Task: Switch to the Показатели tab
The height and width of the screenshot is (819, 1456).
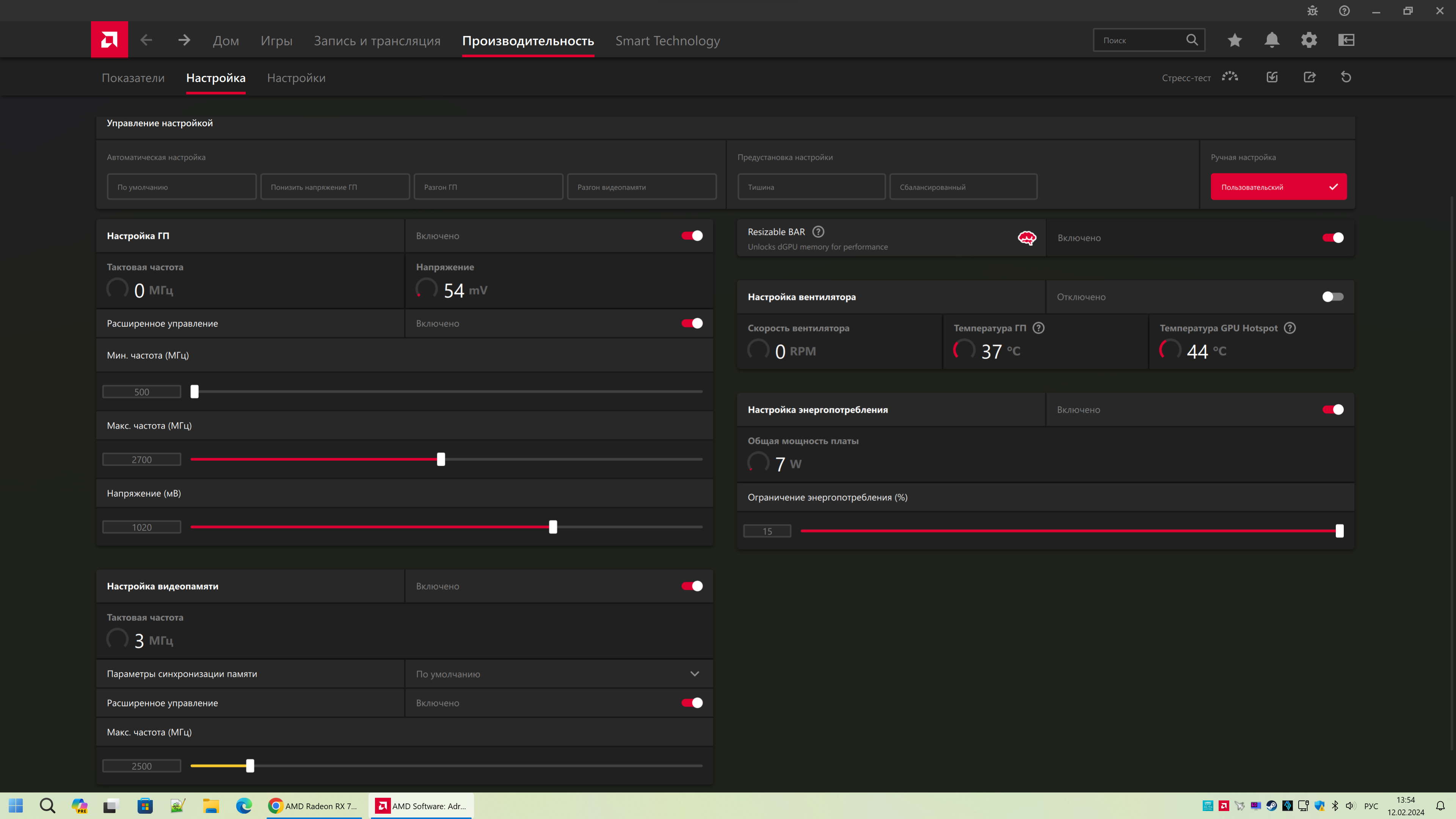Action: (133, 78)
